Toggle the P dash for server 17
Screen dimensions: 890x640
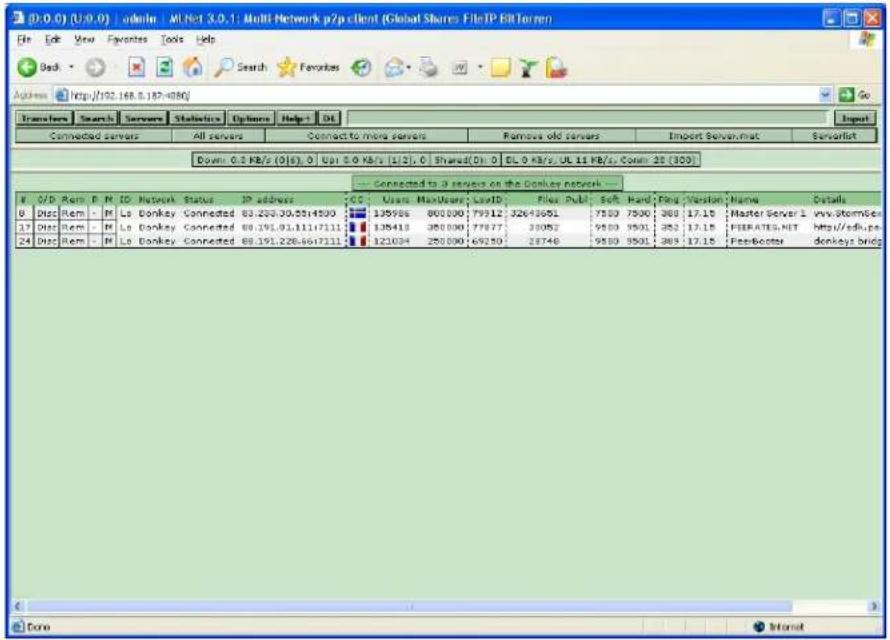click(95, 227)
